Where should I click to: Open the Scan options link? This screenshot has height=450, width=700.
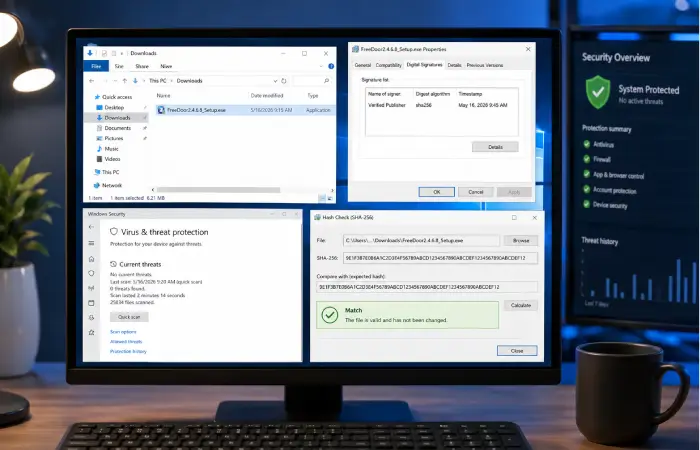(x=123, y=332)
